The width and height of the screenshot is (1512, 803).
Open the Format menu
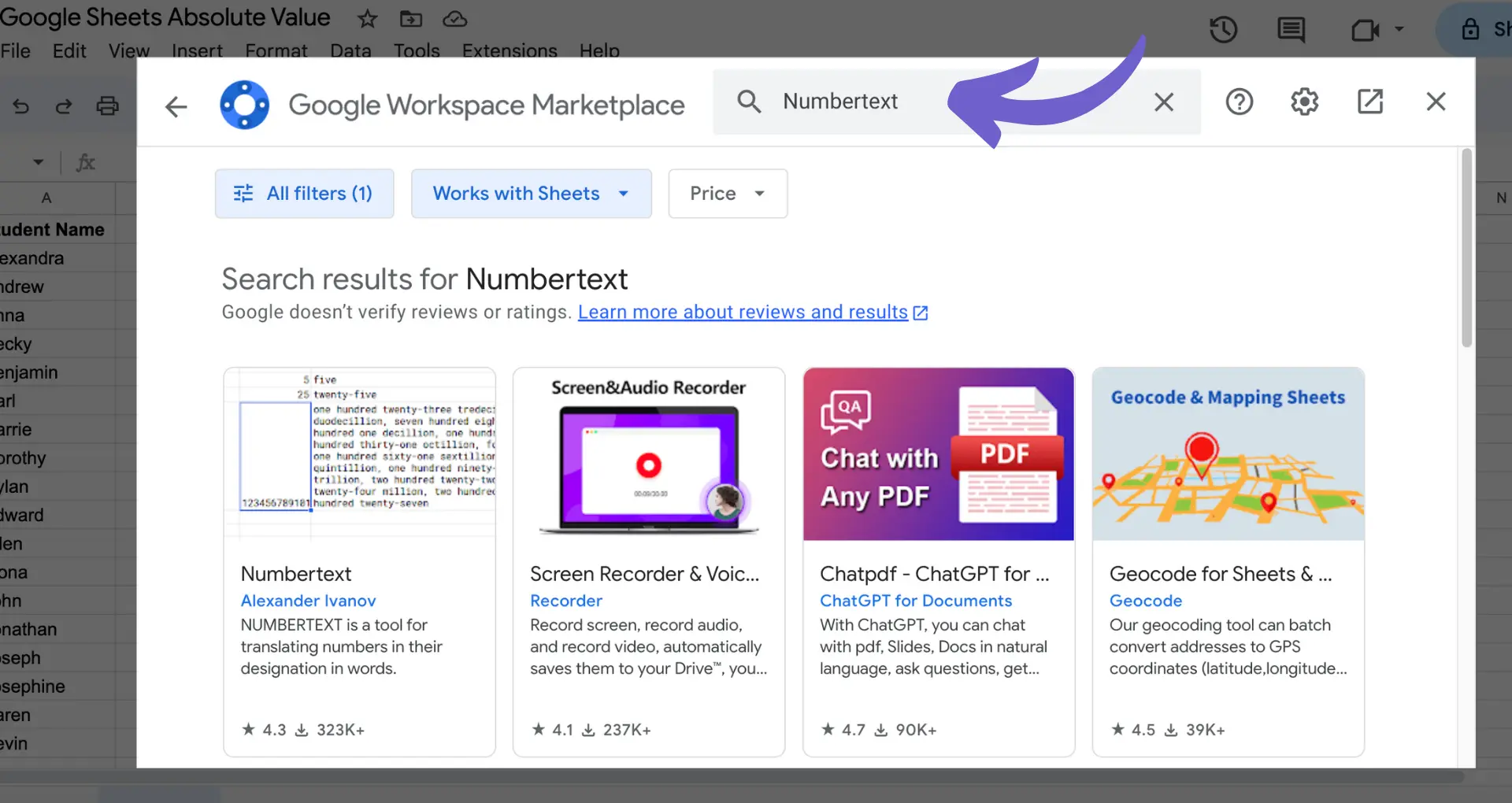(276, 51)
